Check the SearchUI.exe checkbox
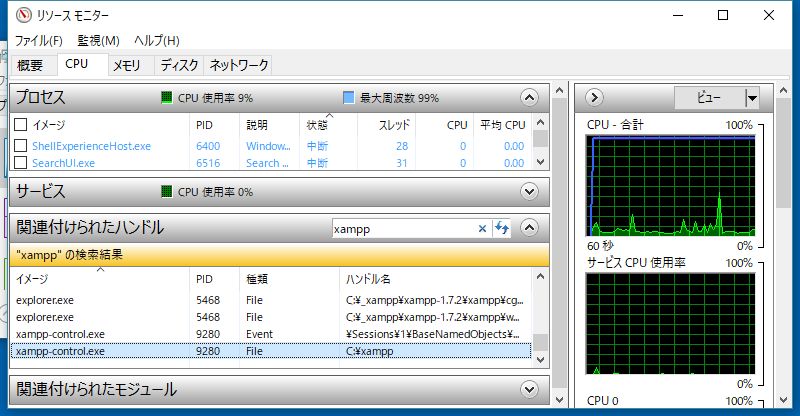800x416 pixels. [20, 163]
